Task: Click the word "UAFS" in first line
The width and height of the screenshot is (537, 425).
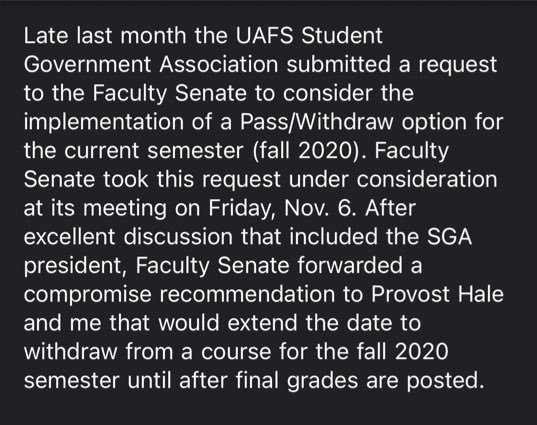Action: pyautogui.click(x=264, y=36)
